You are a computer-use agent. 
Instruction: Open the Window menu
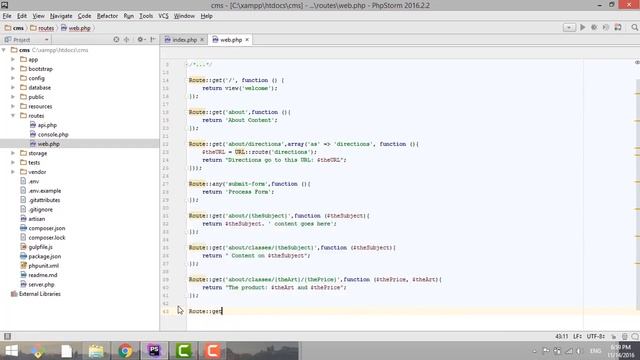(x=184, y=16)
